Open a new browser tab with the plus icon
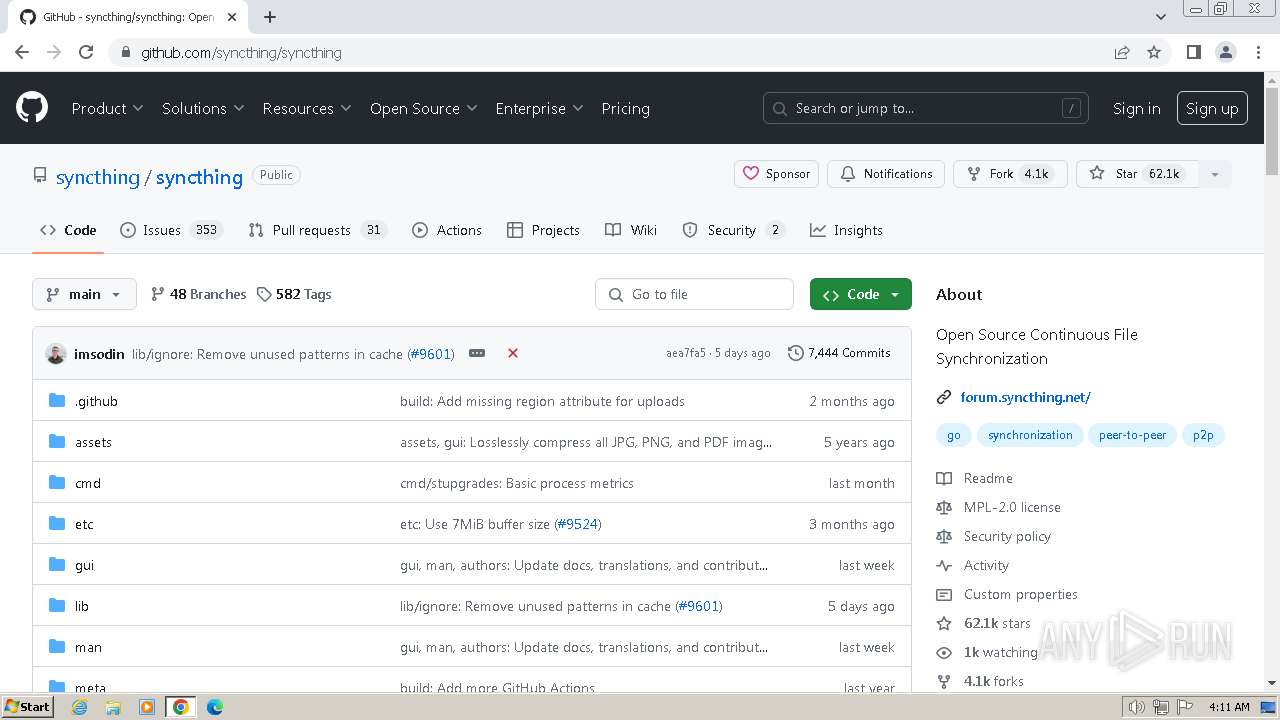 [x=270, y=17]
